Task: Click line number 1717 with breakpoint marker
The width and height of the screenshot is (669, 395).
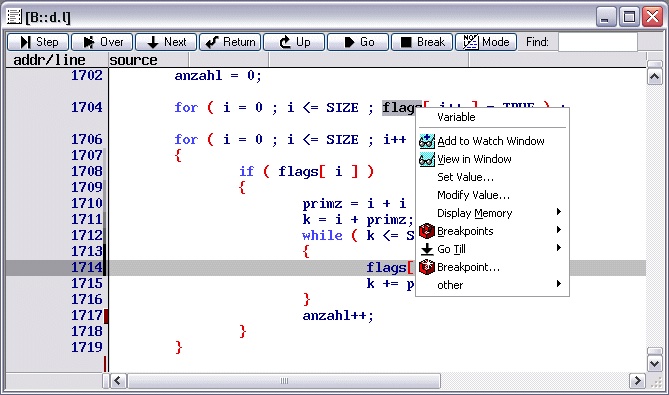Action: point(87,316)
